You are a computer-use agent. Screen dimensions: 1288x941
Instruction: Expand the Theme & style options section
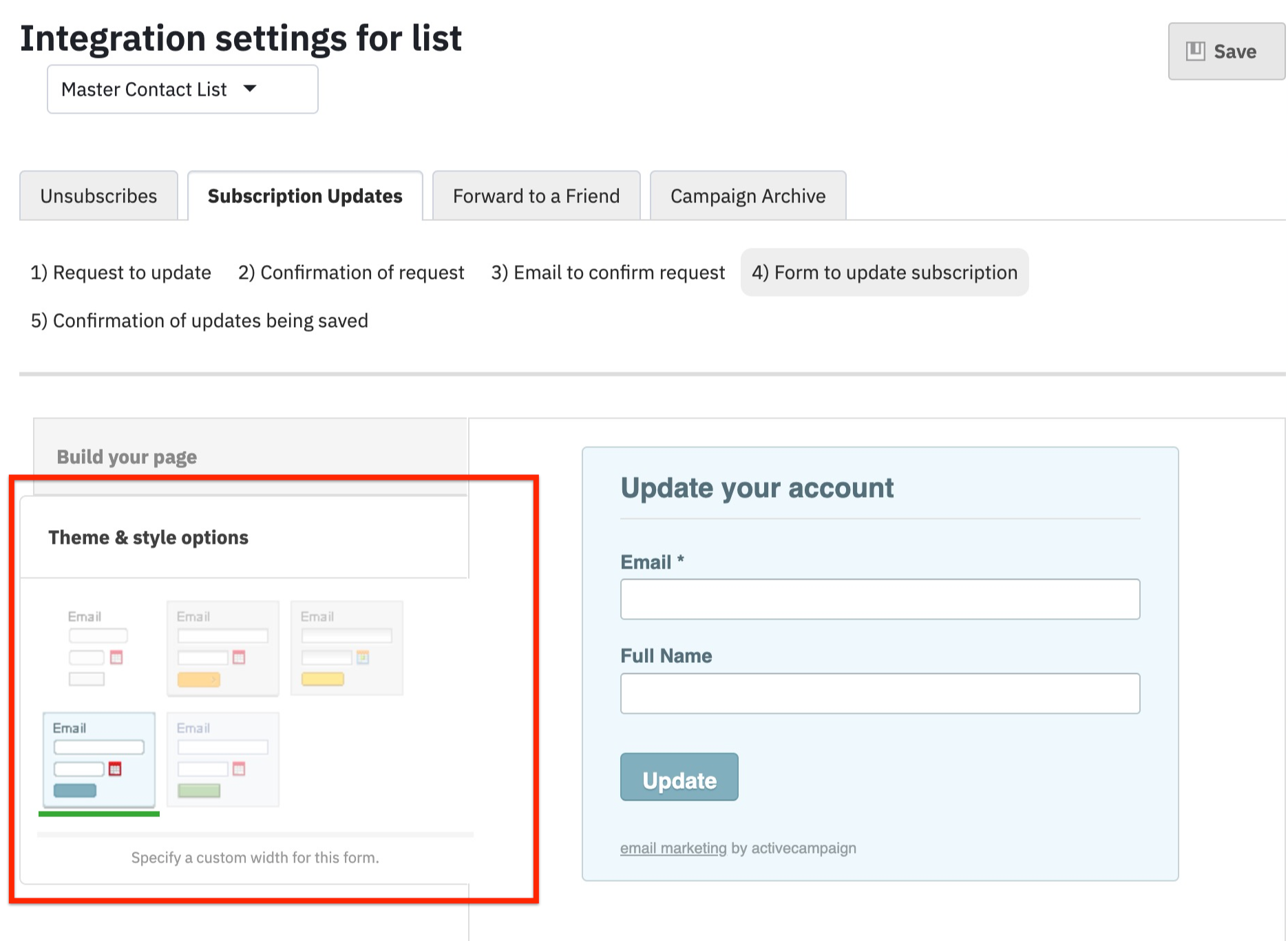148,538
